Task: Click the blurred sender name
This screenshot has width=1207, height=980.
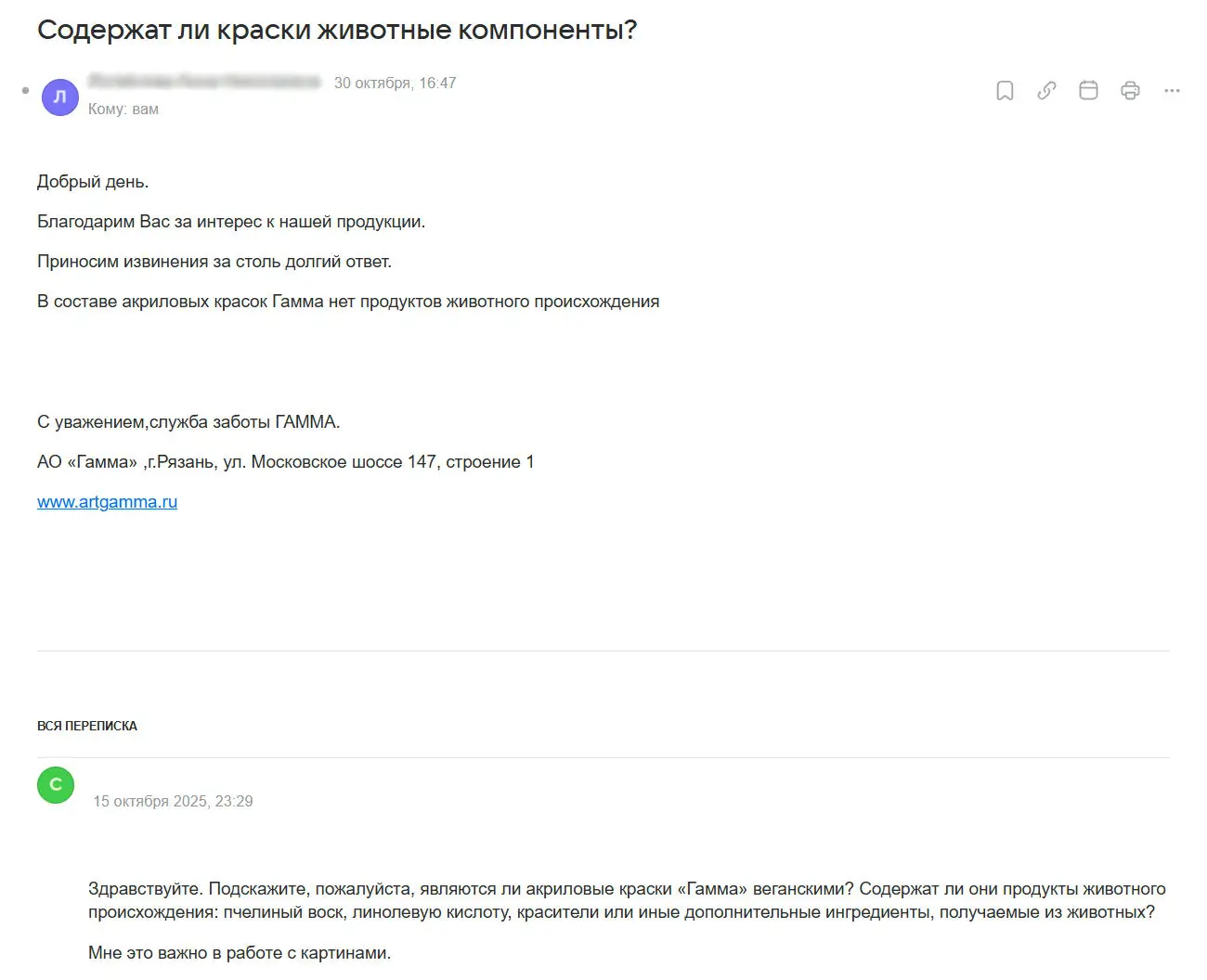Action: (204, 82)
